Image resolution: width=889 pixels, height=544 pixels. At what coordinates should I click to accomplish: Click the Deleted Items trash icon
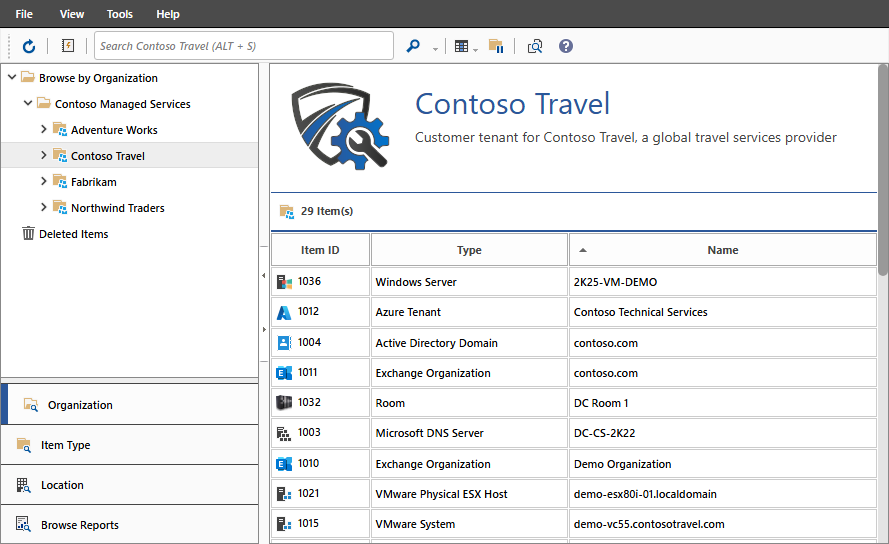(x=28, y=233)
